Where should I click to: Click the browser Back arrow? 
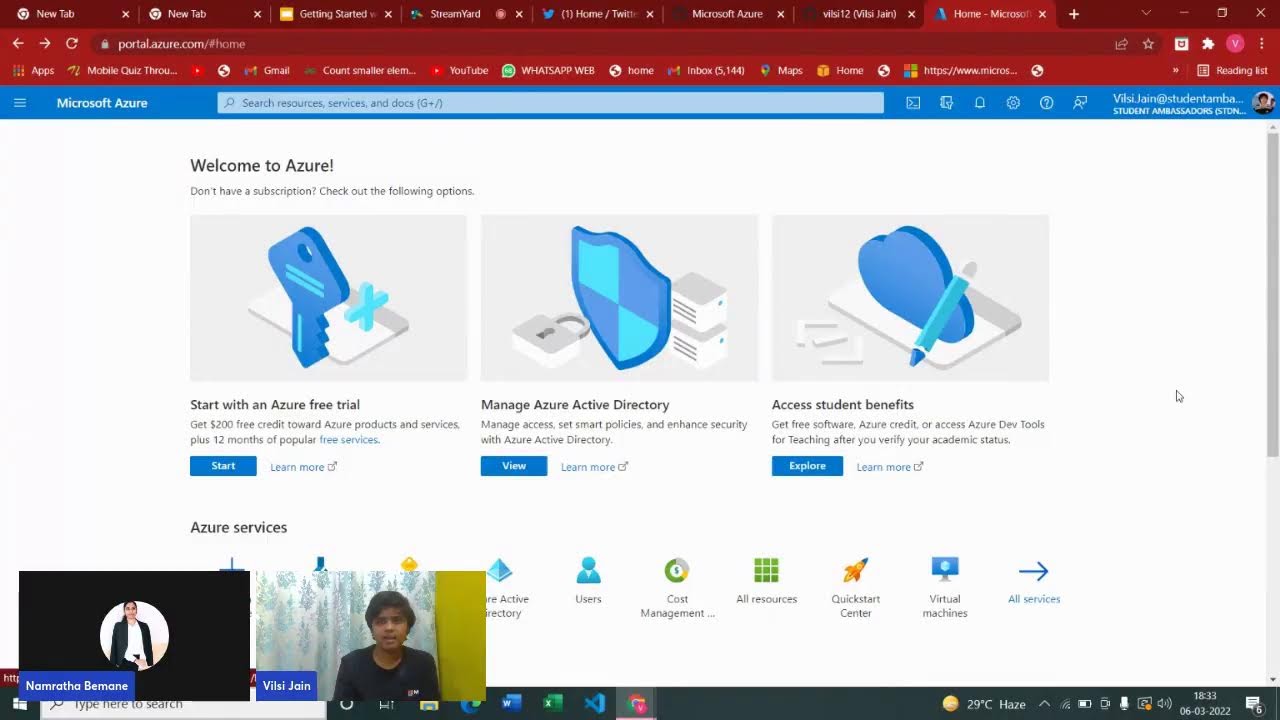tap(18, 44)
